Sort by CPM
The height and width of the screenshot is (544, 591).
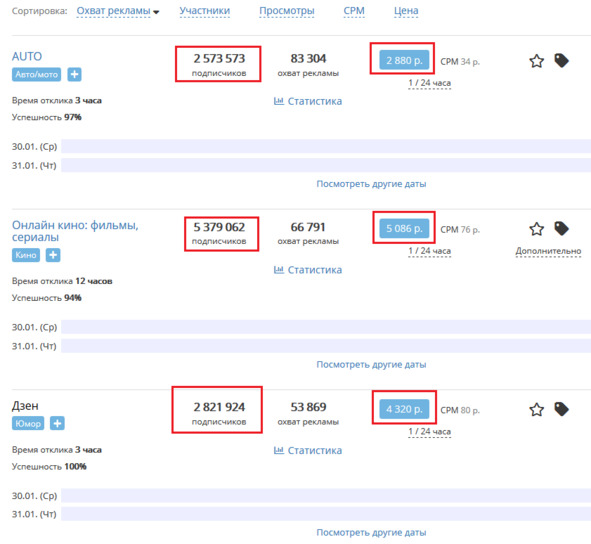coord(354,11)
